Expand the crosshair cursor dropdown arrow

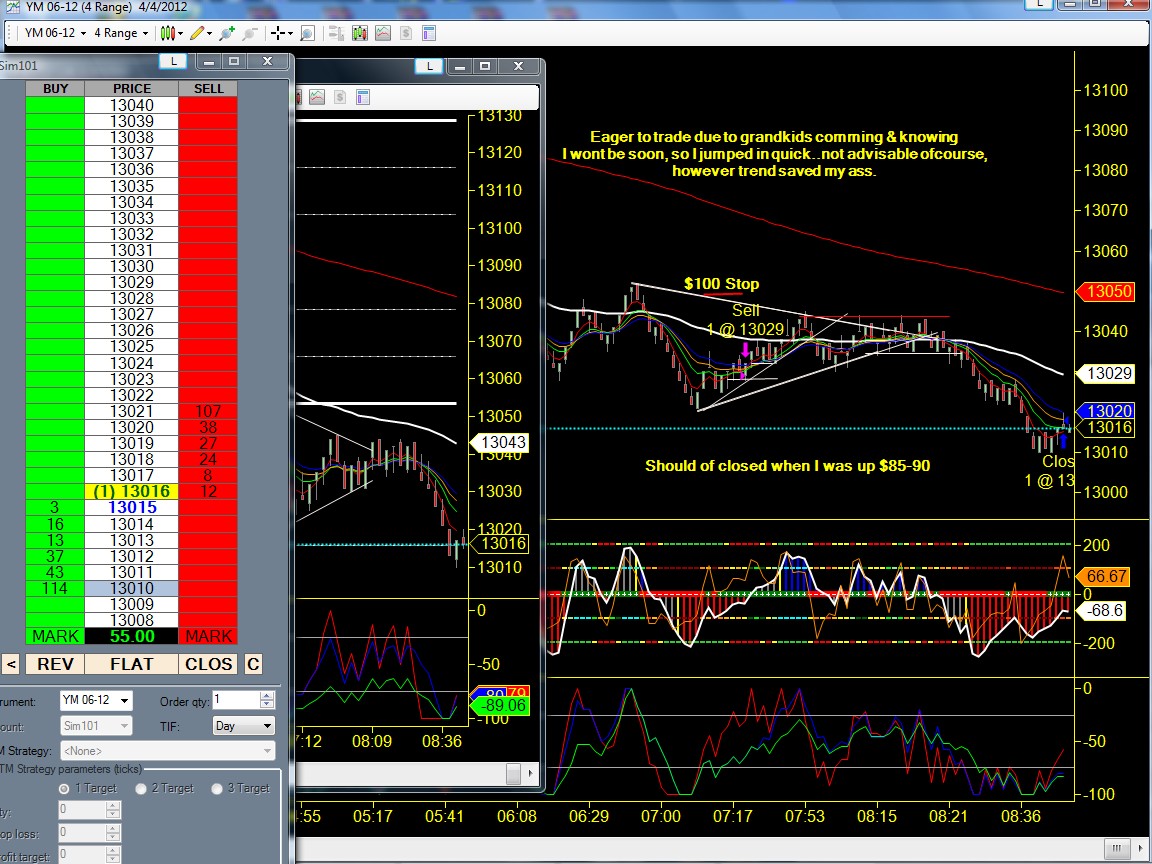290,33
